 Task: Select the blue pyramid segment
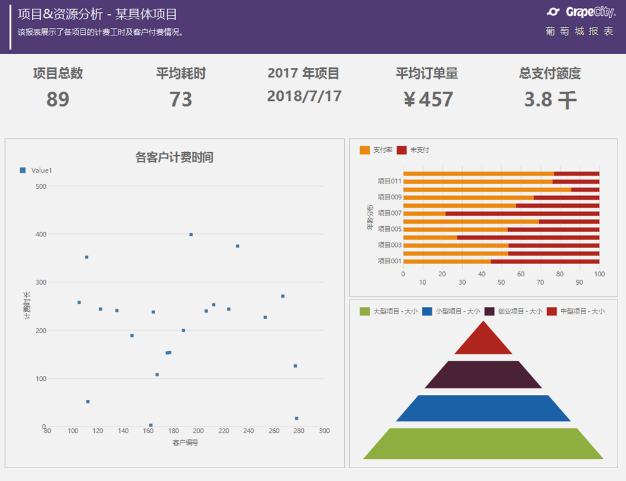(484, 408)
